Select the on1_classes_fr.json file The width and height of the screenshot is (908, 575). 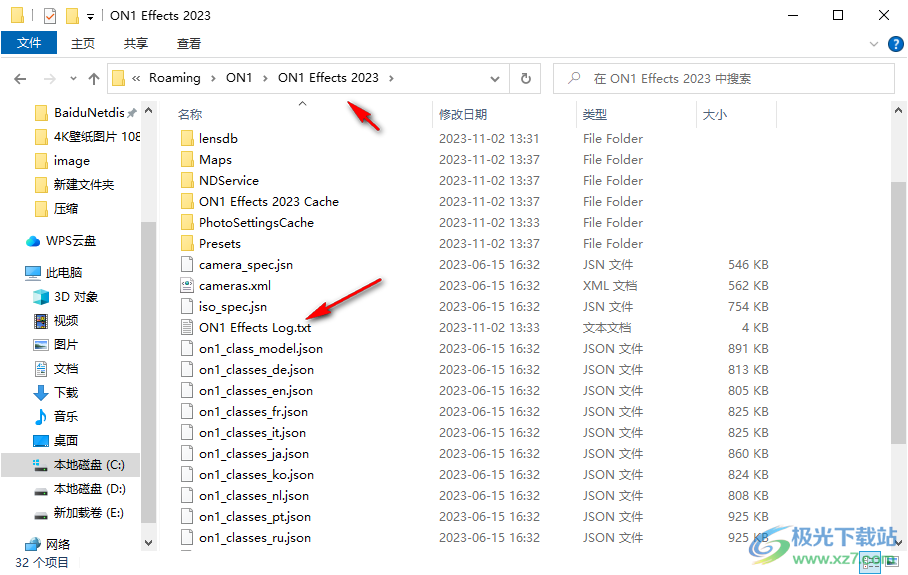(x=253, y=412)
